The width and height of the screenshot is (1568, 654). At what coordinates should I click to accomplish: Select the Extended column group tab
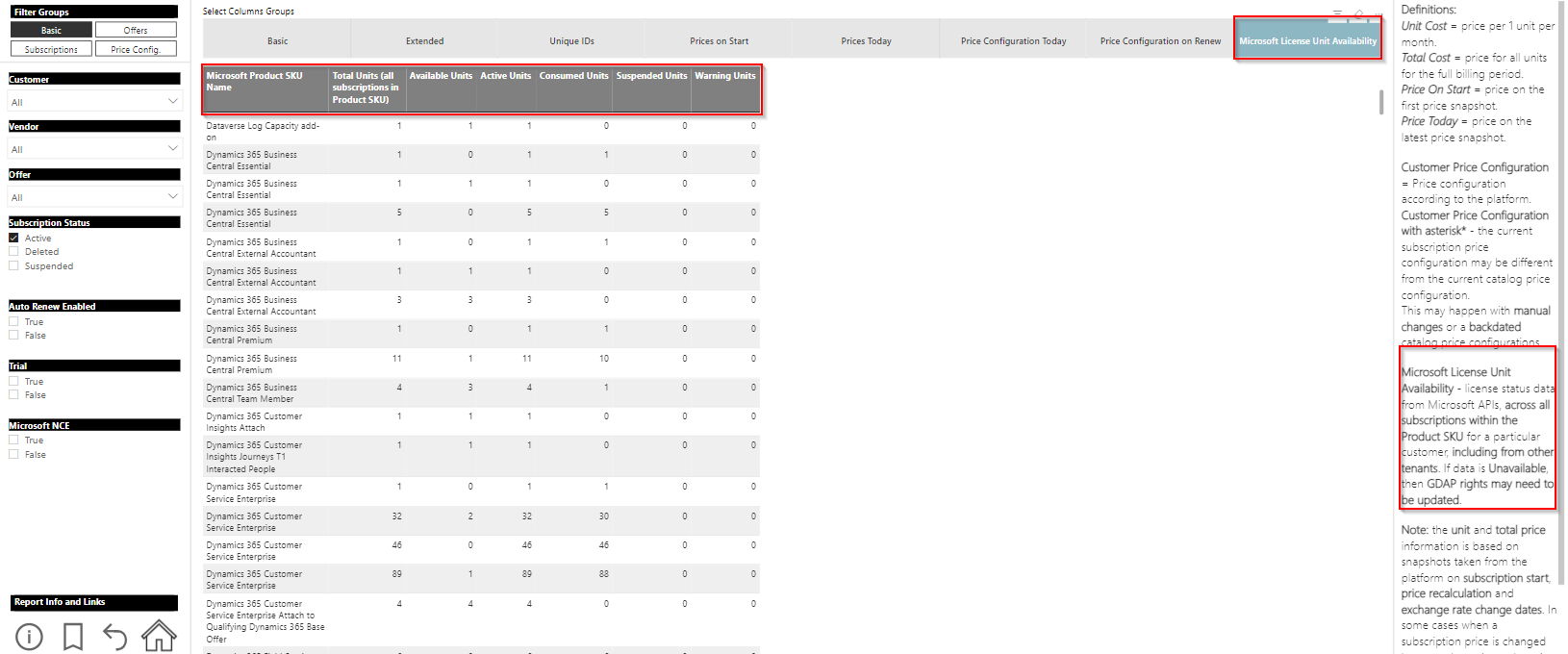click(x=424, y=40)
